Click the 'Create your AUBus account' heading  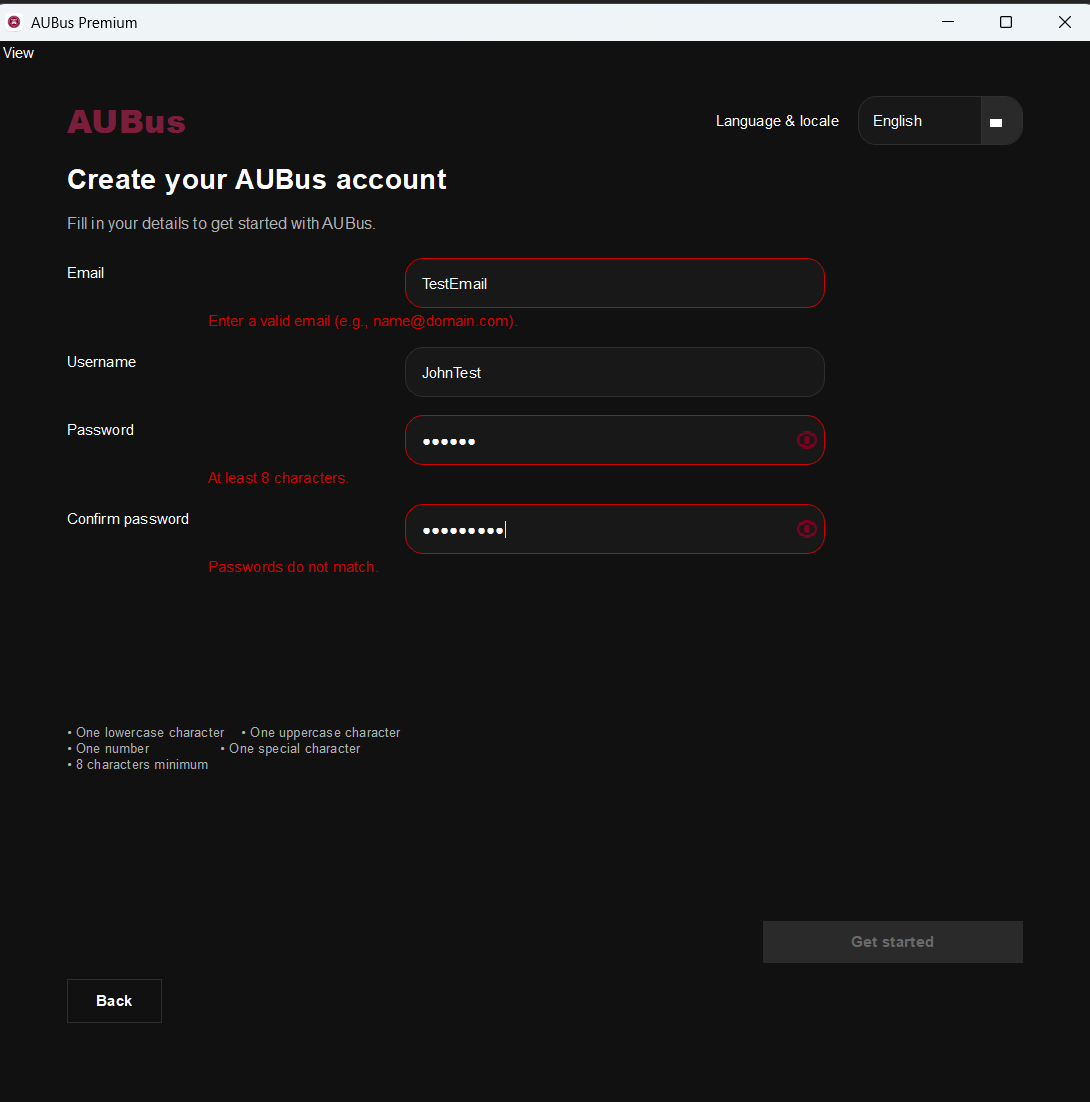click(257, 180)
